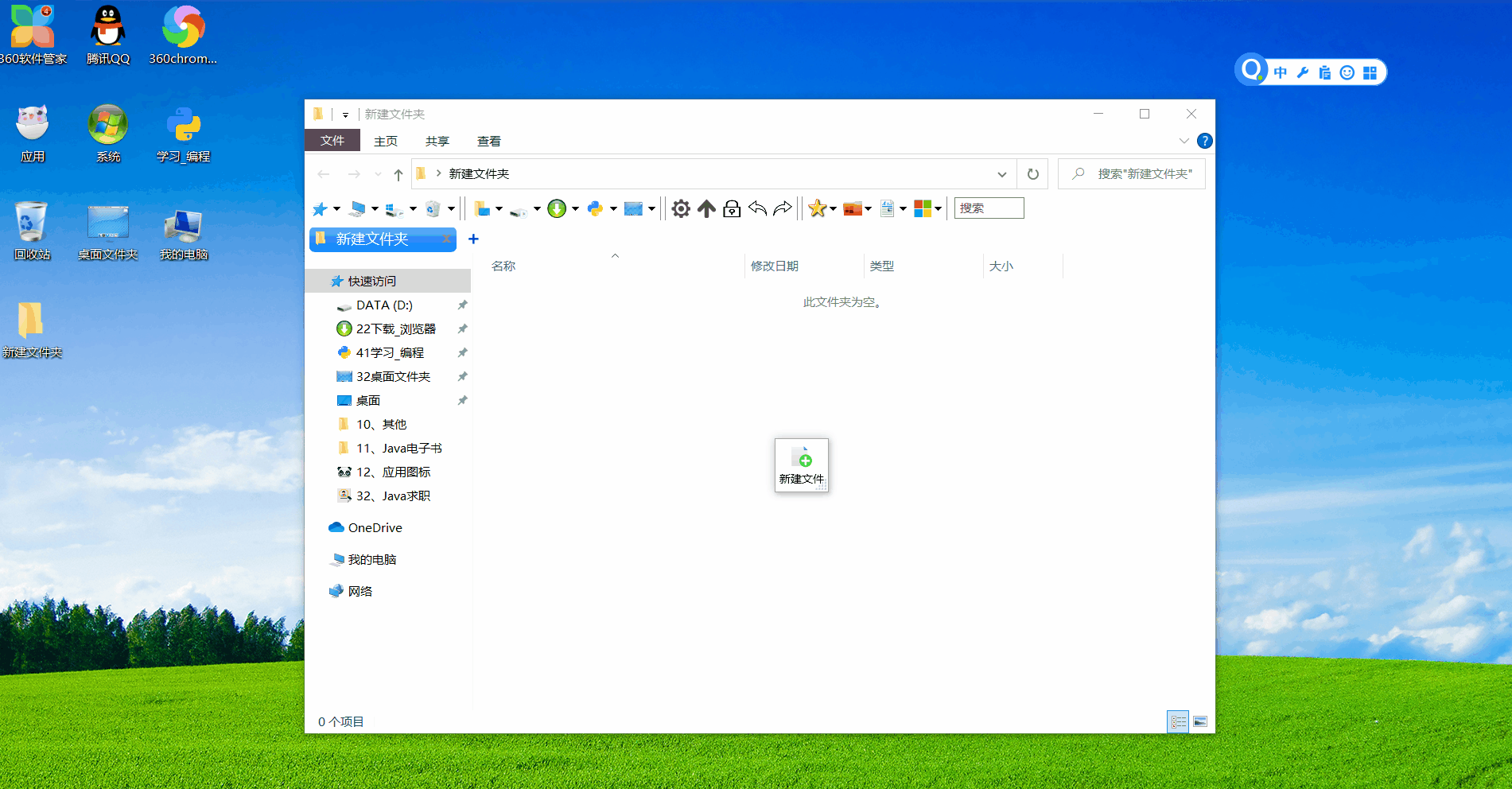Click the undo arrow in the toolbar
Viewport: 1512px width, 789px height.
(x=757, y=208)
